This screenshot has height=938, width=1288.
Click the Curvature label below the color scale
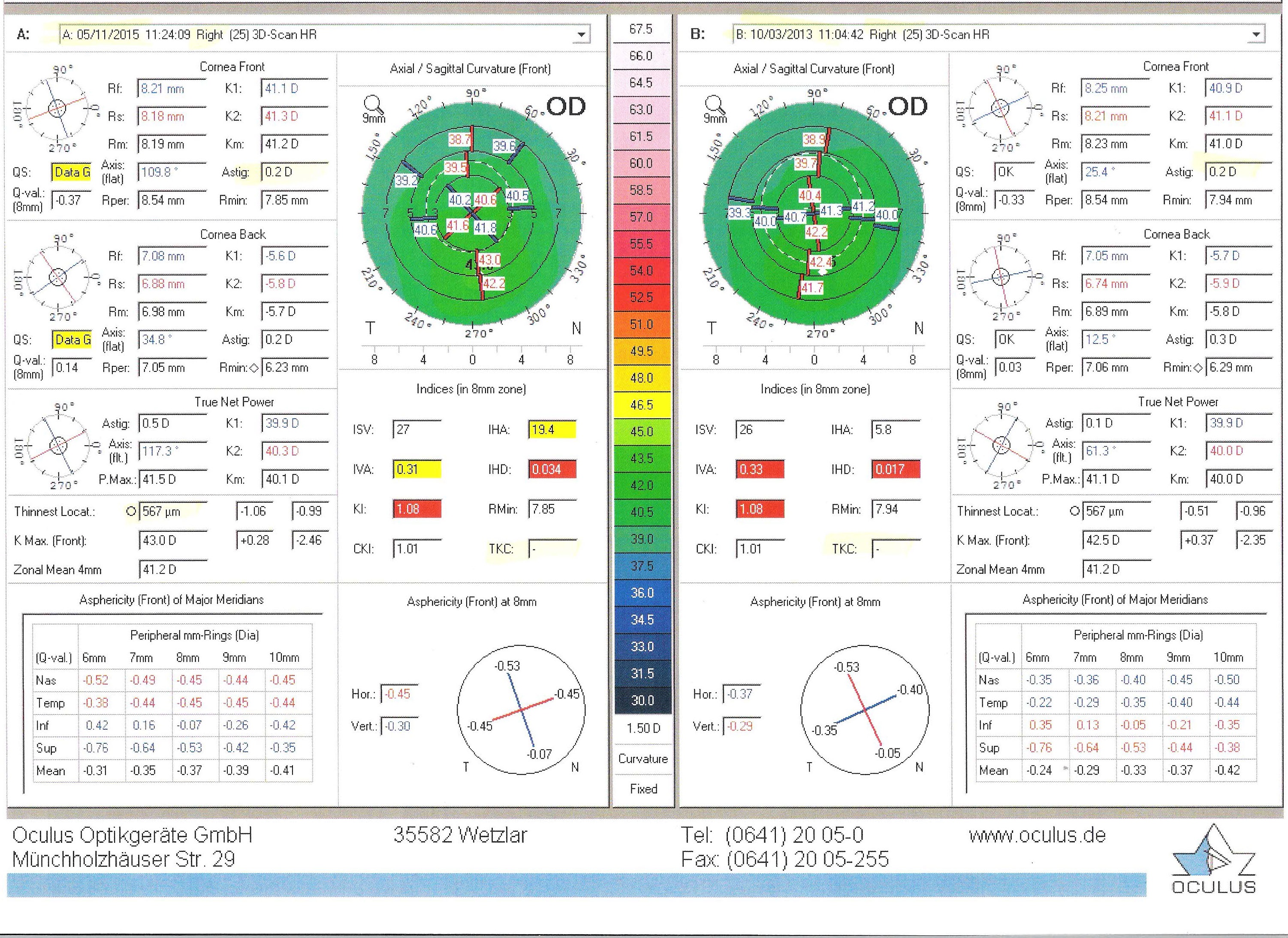643,759
